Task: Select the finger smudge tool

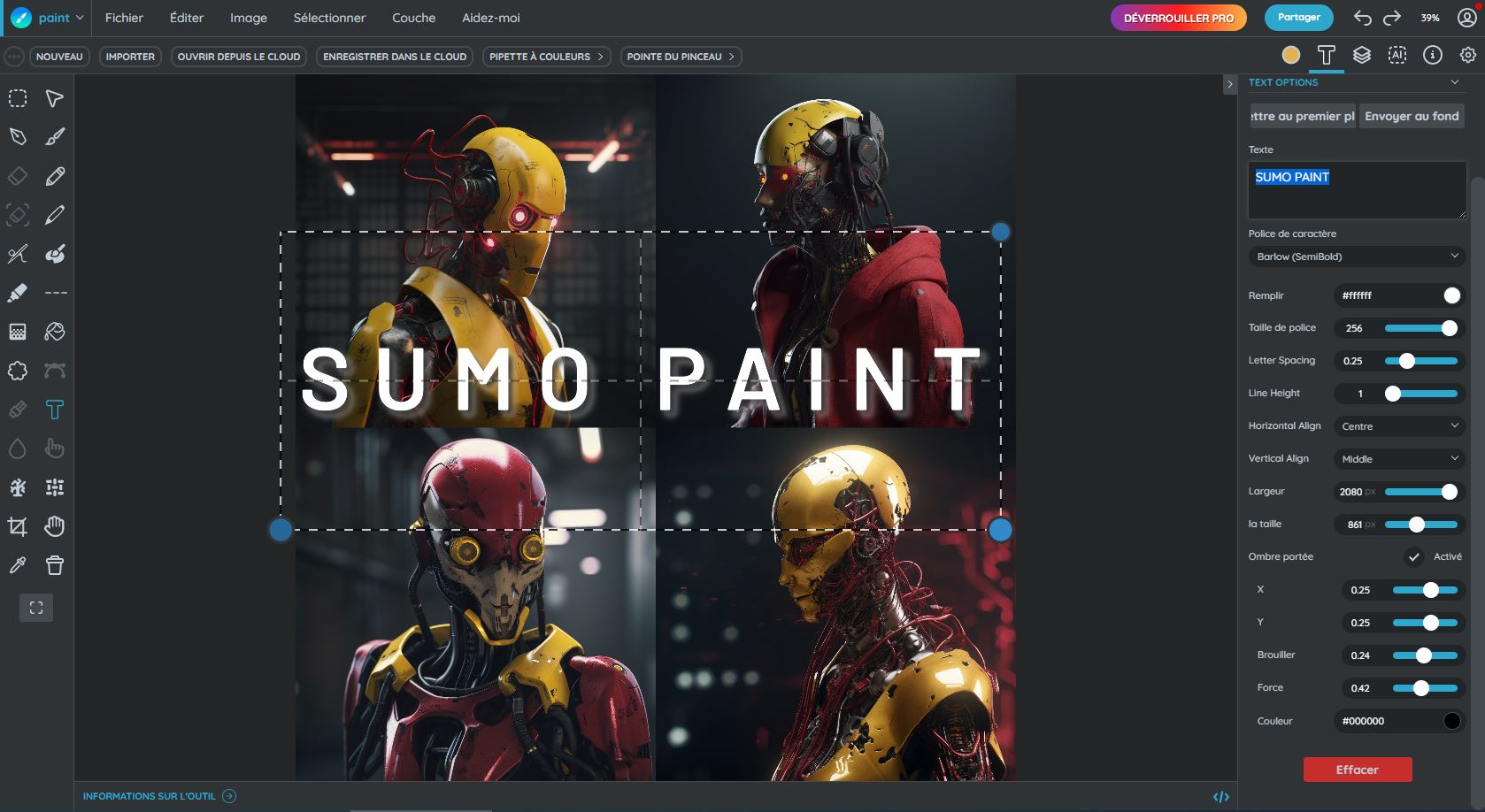Action: pos(55,448)
